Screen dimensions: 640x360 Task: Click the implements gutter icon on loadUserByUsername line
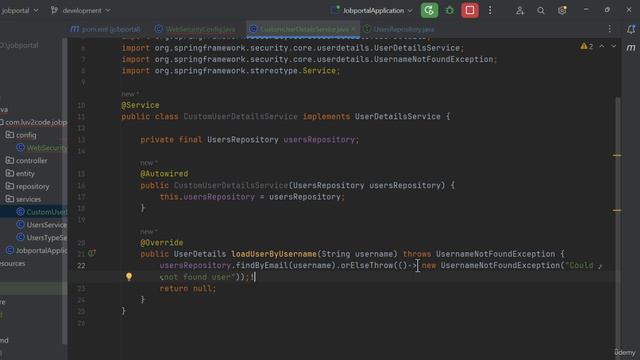tap(92, 253)
